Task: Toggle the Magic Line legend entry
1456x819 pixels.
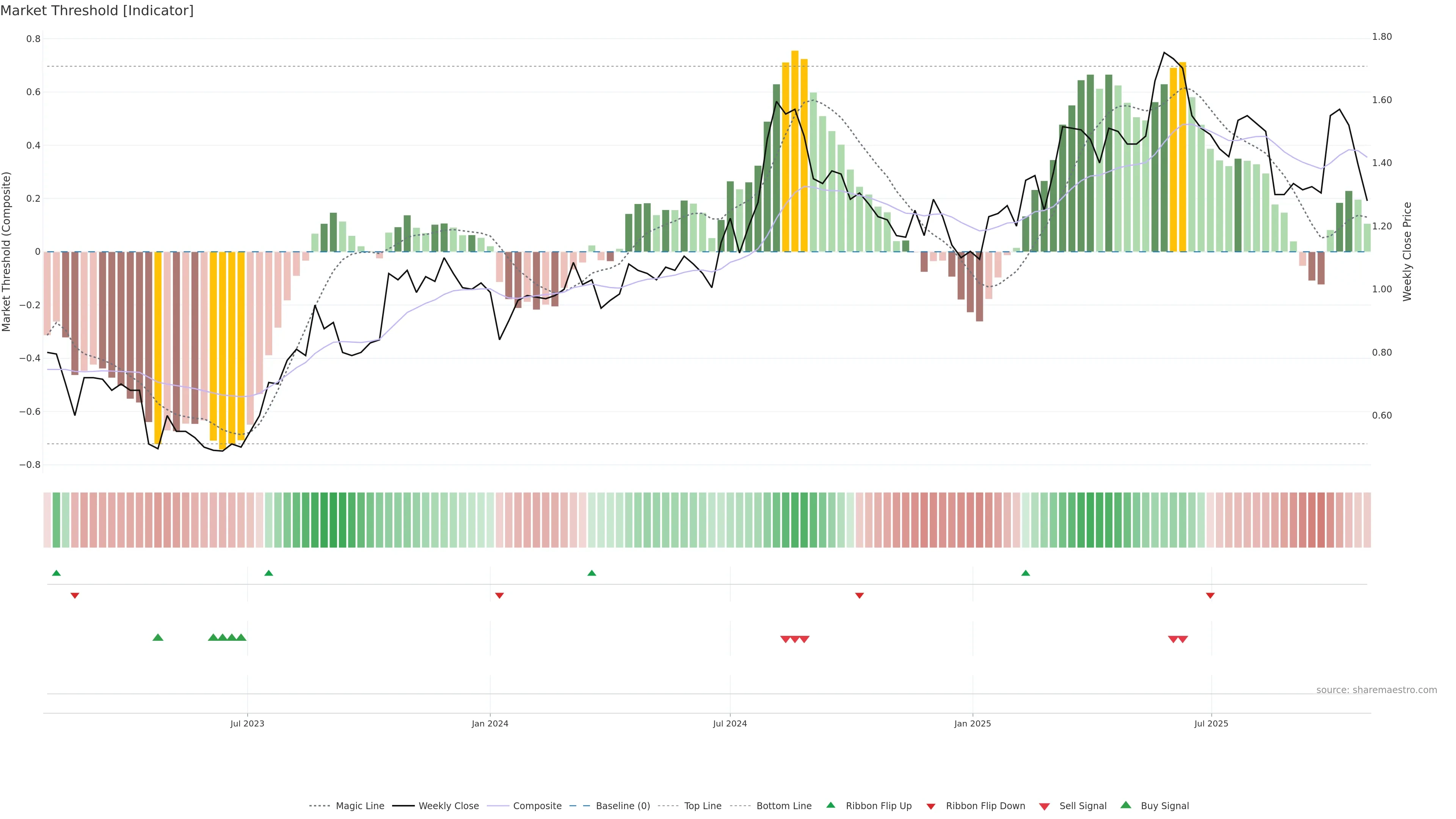Action: click(359, 806)
